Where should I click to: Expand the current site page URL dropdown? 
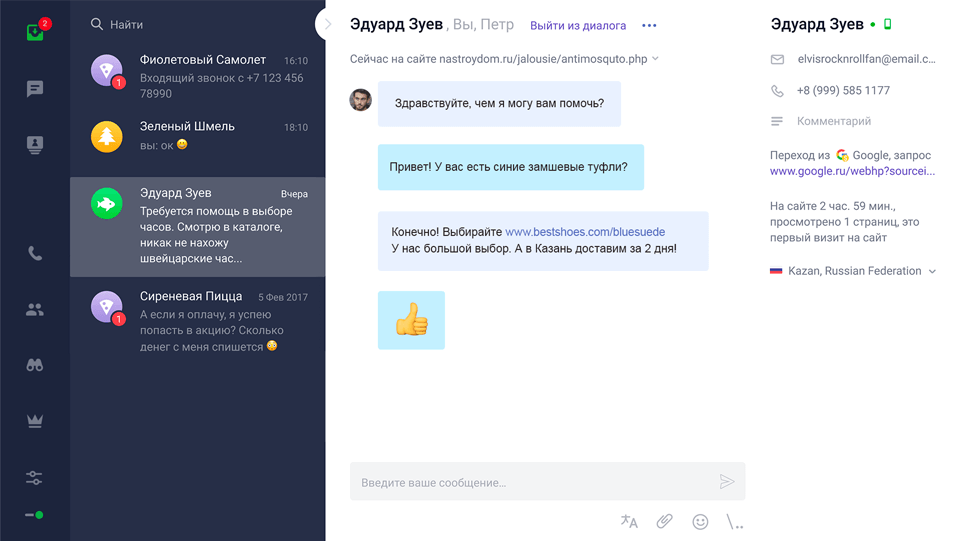[656, 59]
